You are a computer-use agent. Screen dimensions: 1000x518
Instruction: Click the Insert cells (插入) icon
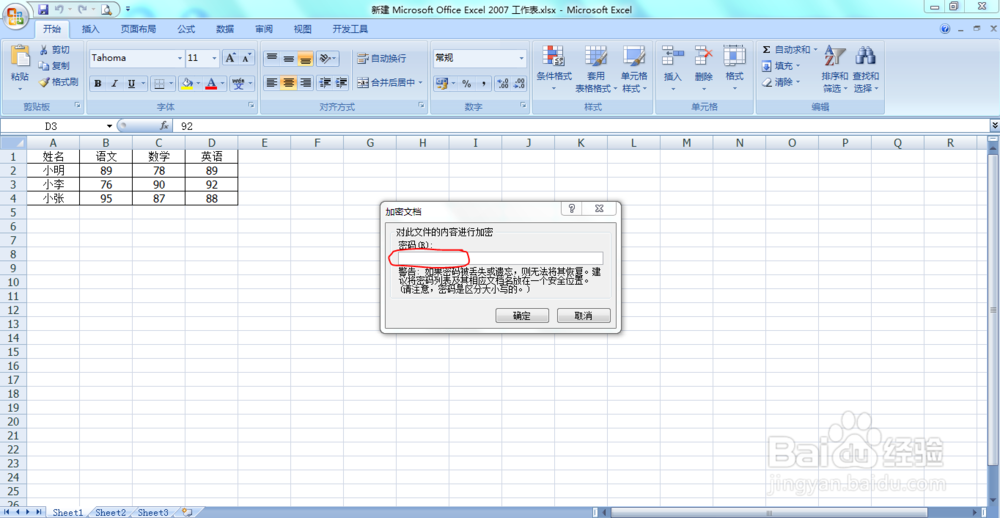[x=673, y=56]
